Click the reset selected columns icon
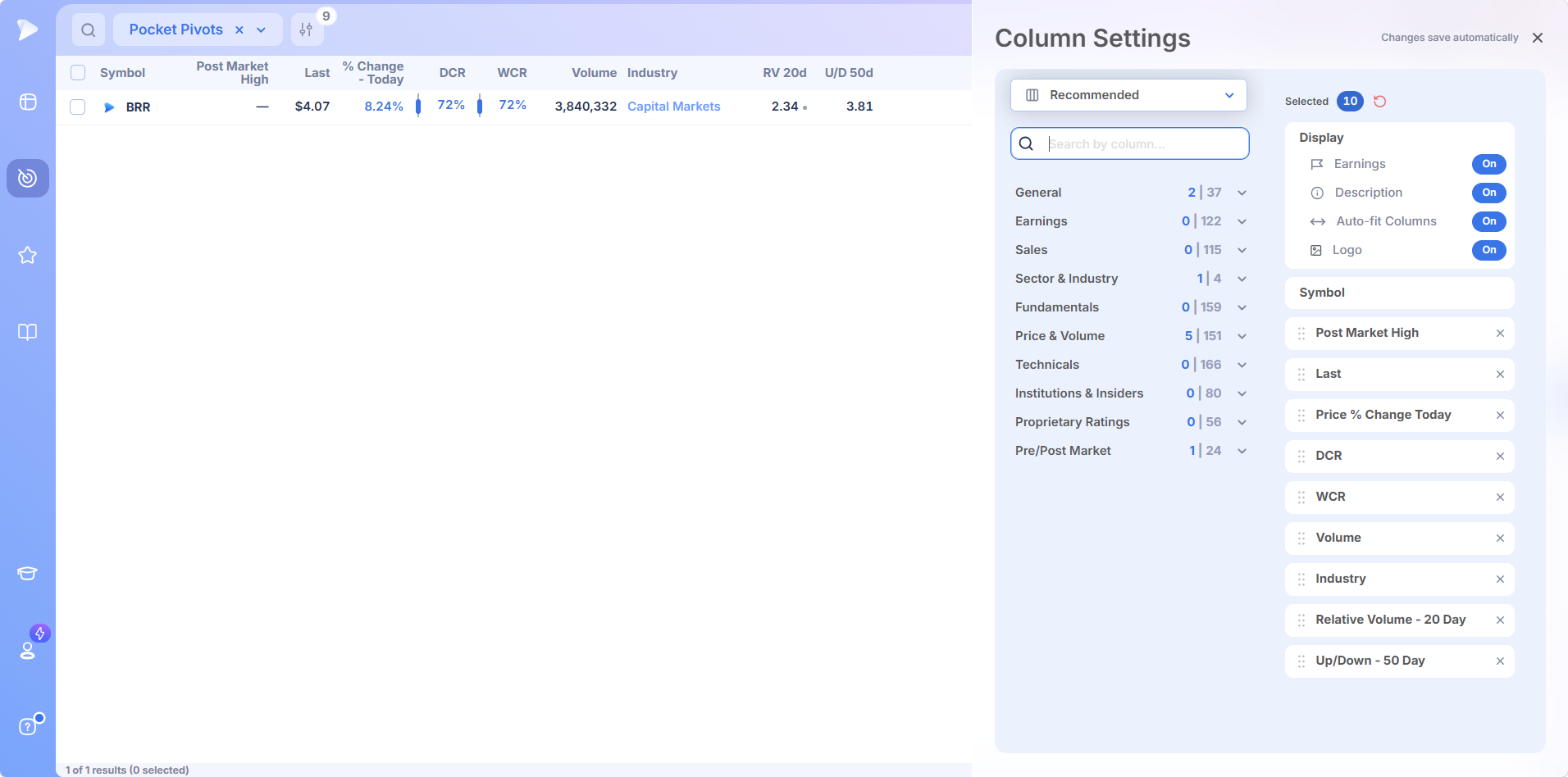1568x777 pixels. tap(1380, 102)
